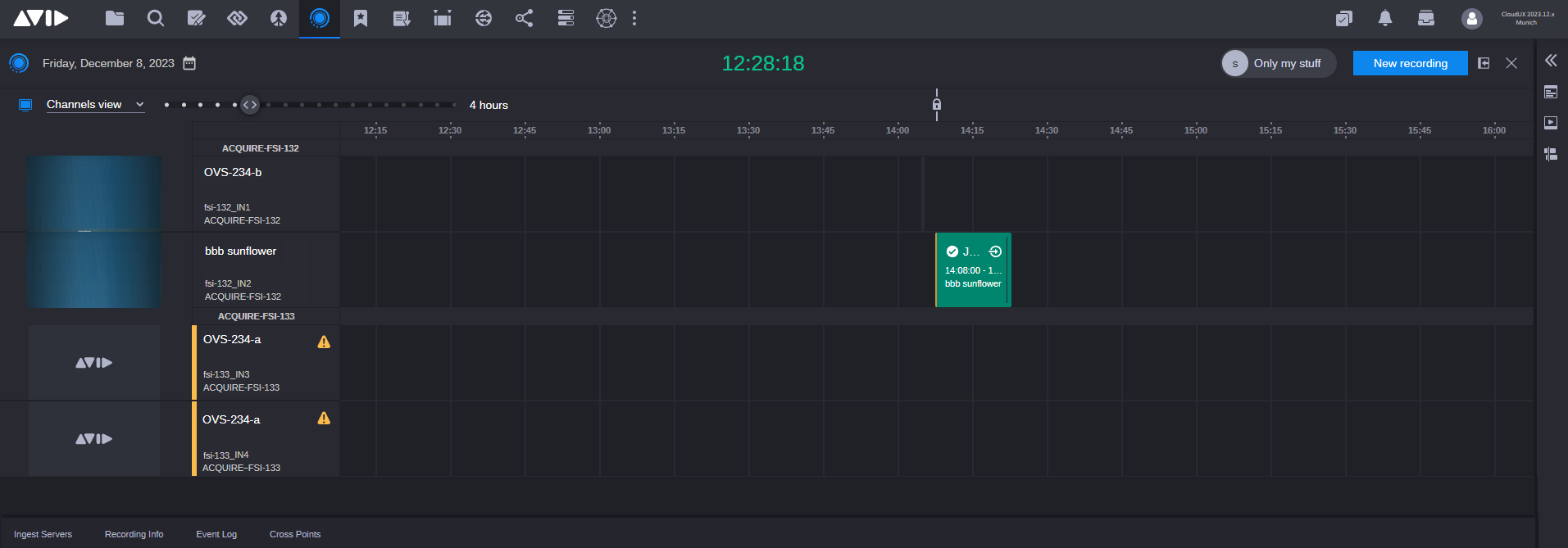
Task: Open the Channels view dropdown
Action: [x=94, y=105]
